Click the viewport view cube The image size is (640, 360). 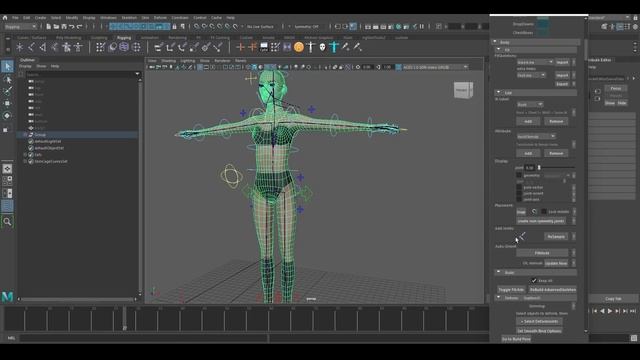pyautogui.click(x=463, y=90)
